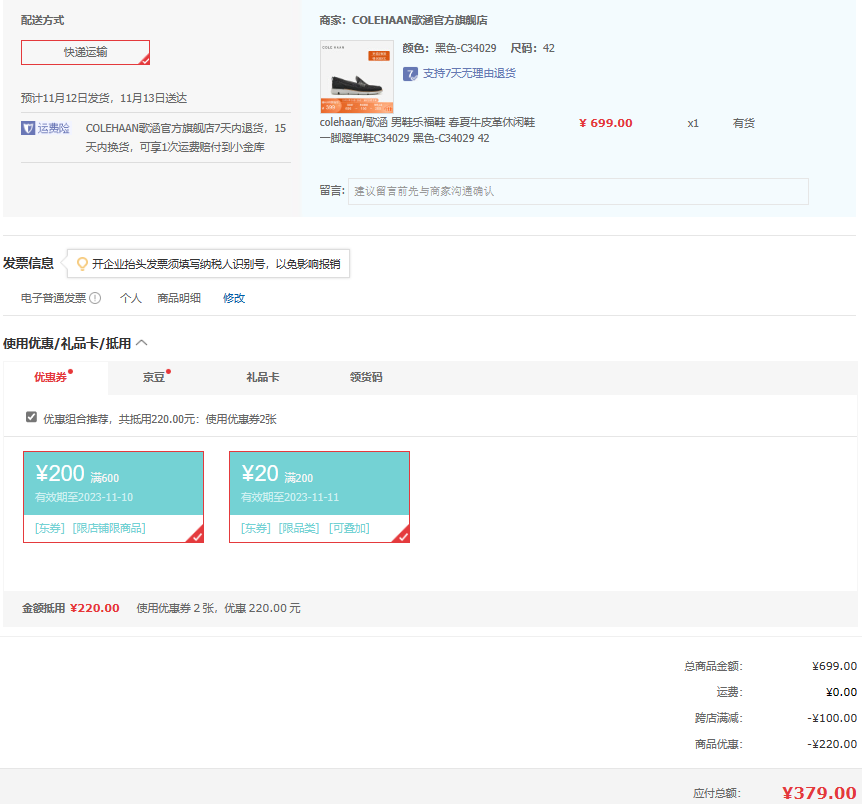Click the 颜色: 黑色-C34029 text
This screenshot has width=862, height=804.
449,48
